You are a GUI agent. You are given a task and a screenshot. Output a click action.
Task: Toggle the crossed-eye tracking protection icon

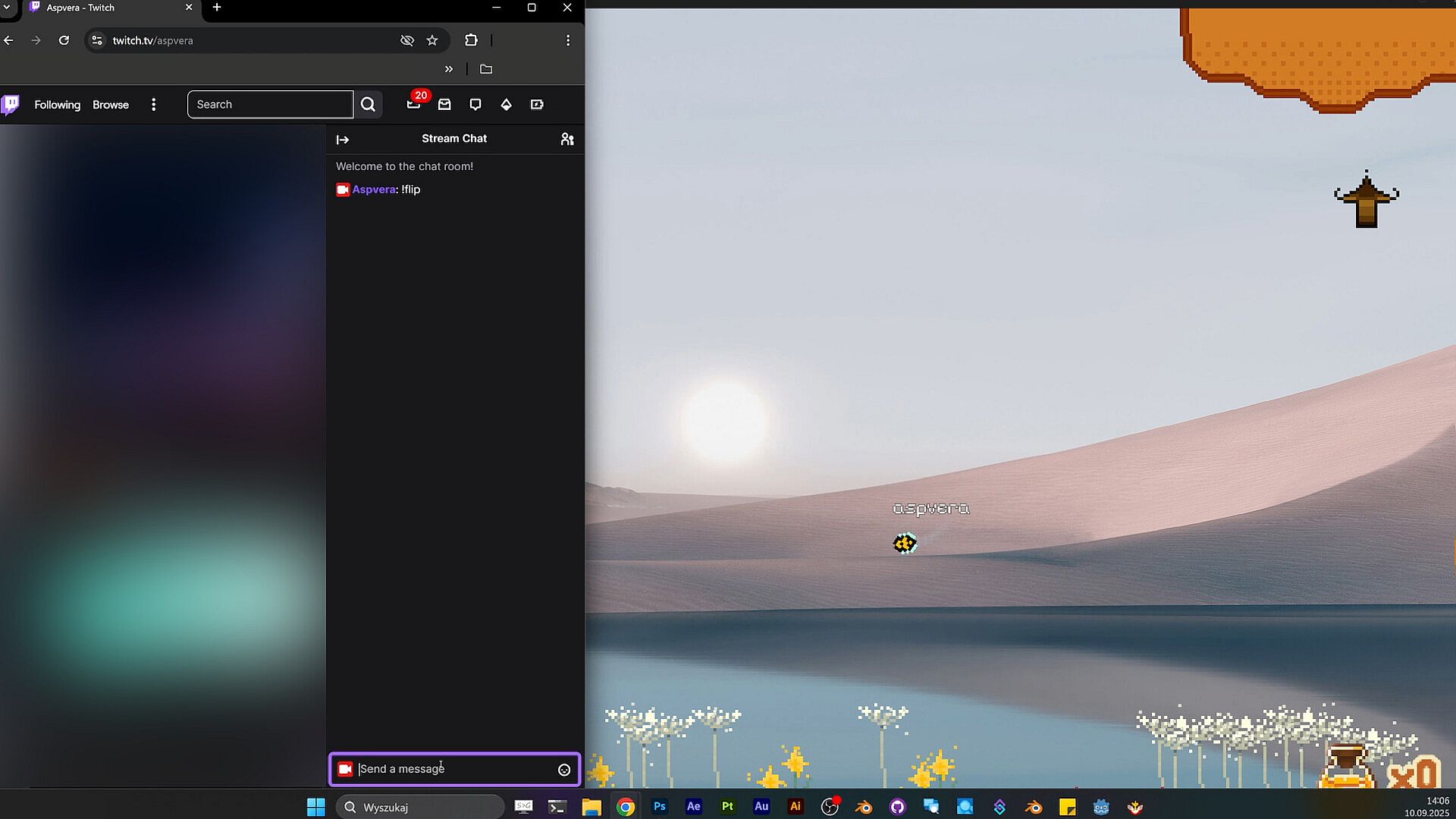[407, 40]
